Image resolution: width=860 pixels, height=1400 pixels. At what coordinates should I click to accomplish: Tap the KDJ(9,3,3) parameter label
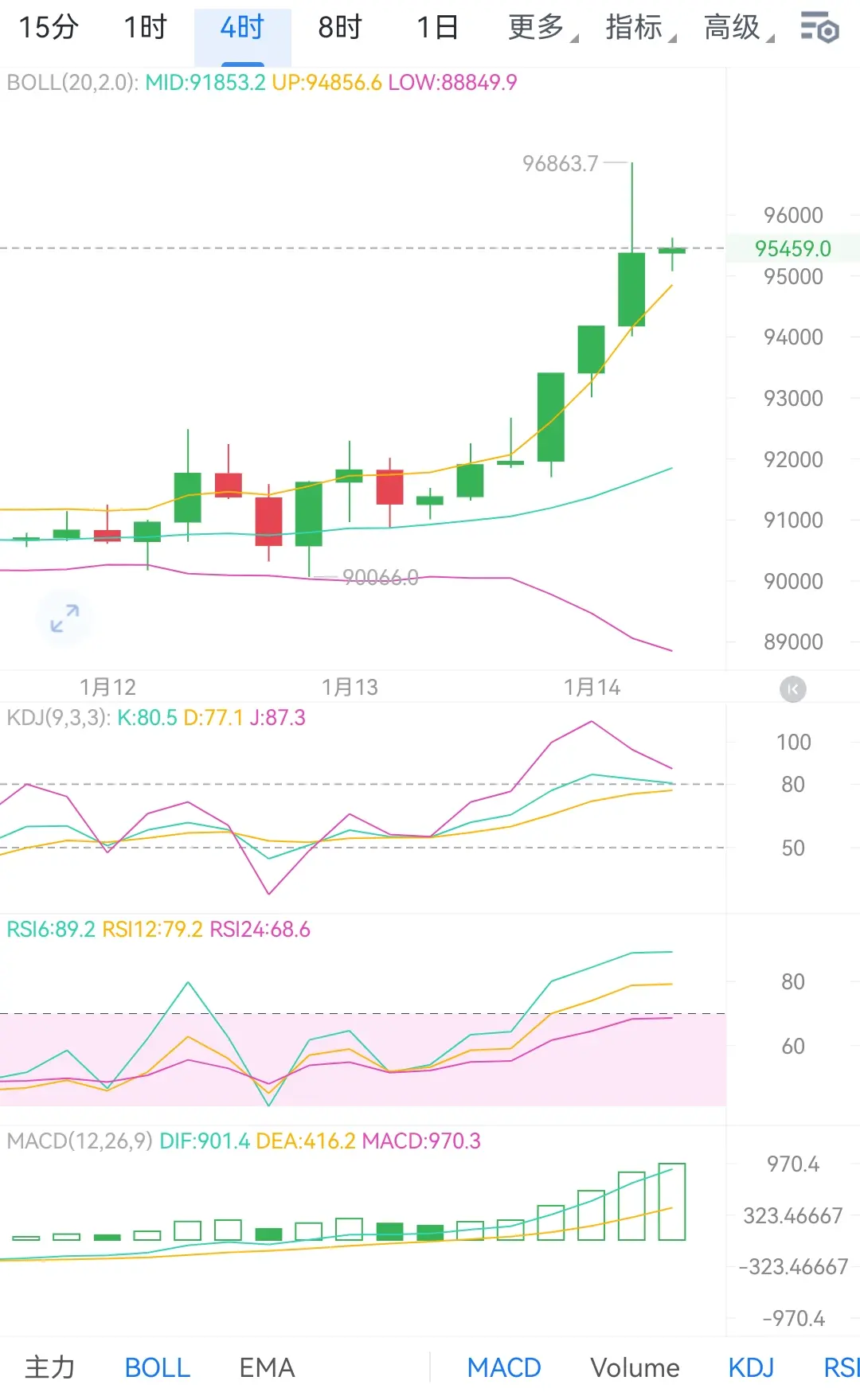coord(58,718)
